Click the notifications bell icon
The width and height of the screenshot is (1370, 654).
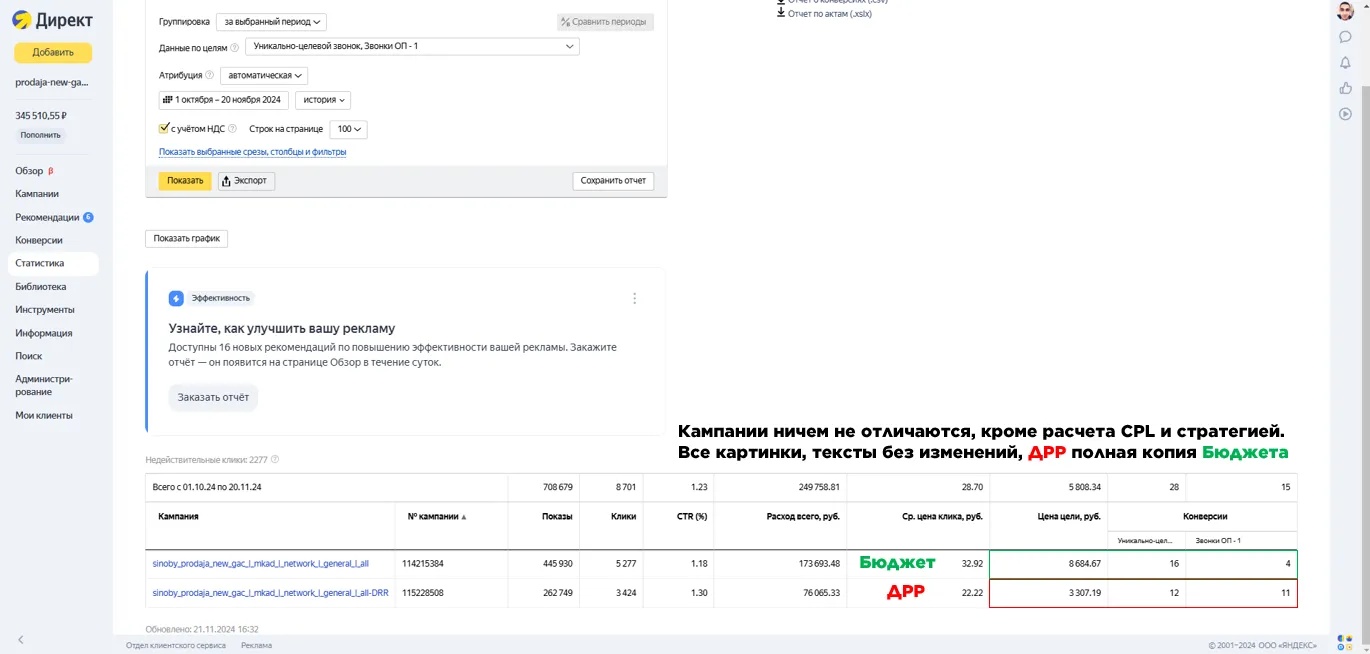coord(1345,63)
